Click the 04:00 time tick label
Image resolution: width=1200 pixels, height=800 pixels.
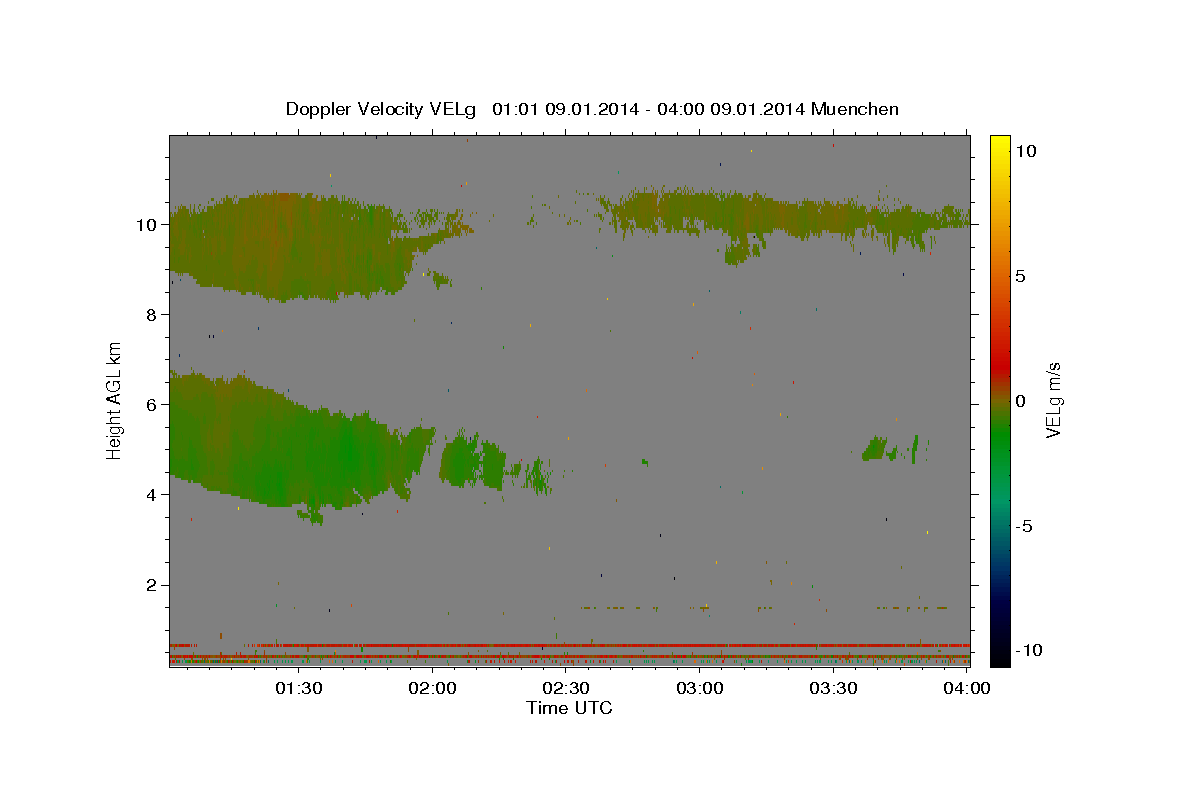point(968,688)
